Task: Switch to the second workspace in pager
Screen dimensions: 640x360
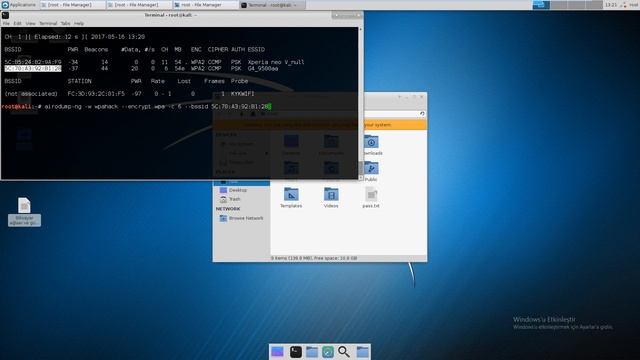Action: pos(558,5)
